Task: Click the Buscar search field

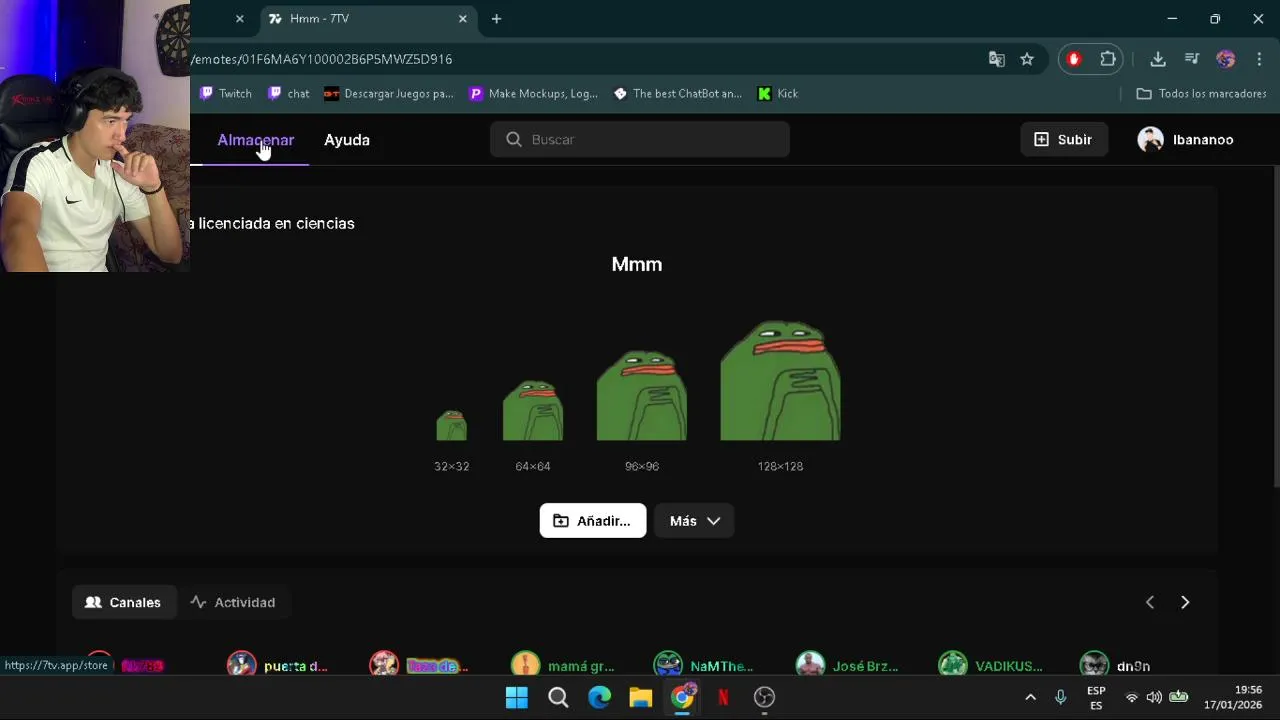Action: [x=640, y=139]
